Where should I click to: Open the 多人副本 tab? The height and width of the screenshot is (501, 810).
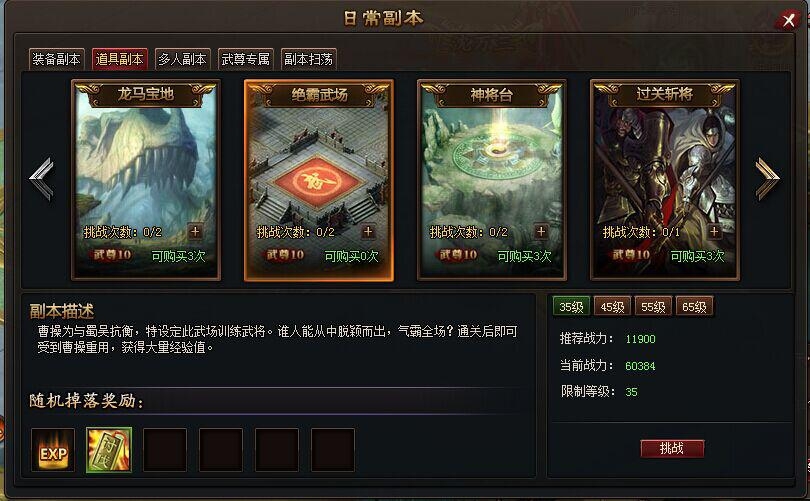coord(182,59)
